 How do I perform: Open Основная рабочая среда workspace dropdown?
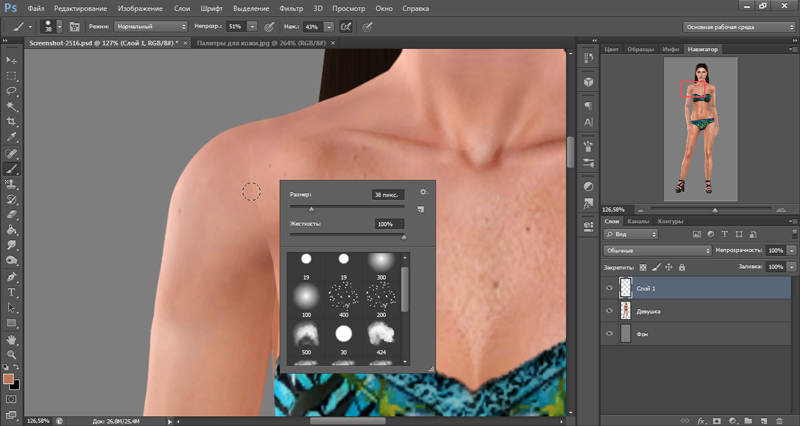coord(739,27)
